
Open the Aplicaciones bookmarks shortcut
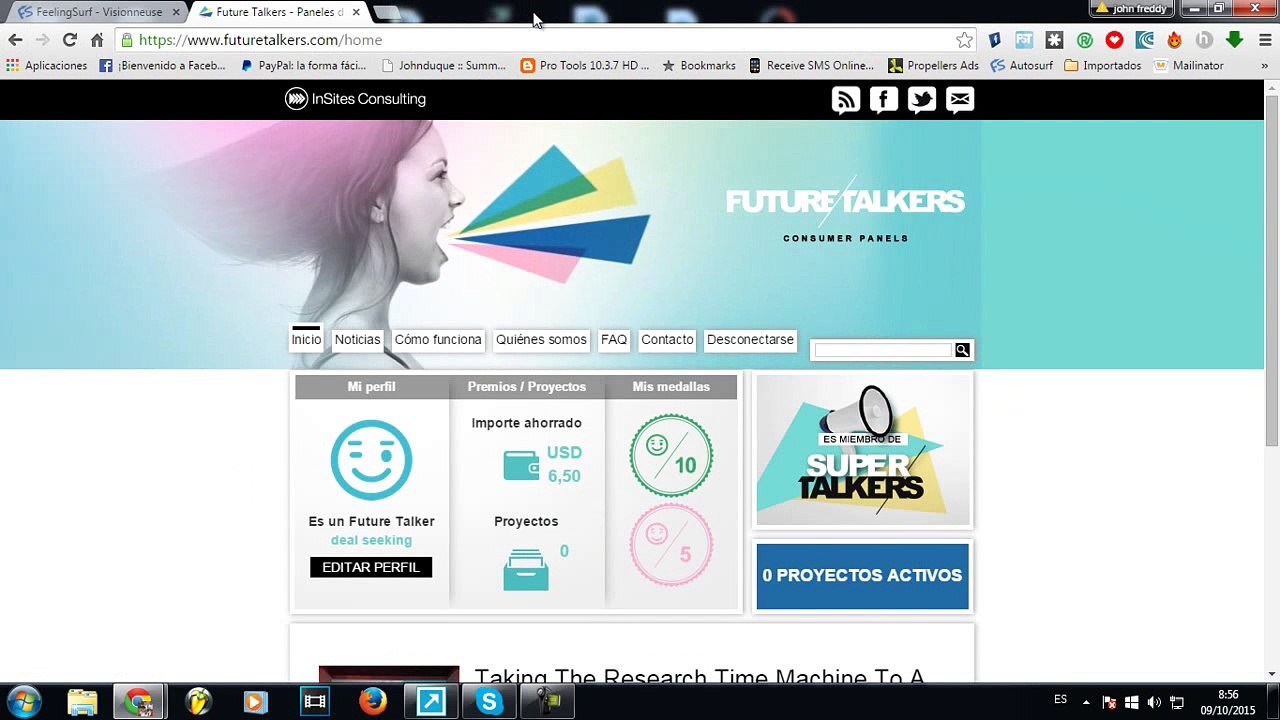point(46,66)
